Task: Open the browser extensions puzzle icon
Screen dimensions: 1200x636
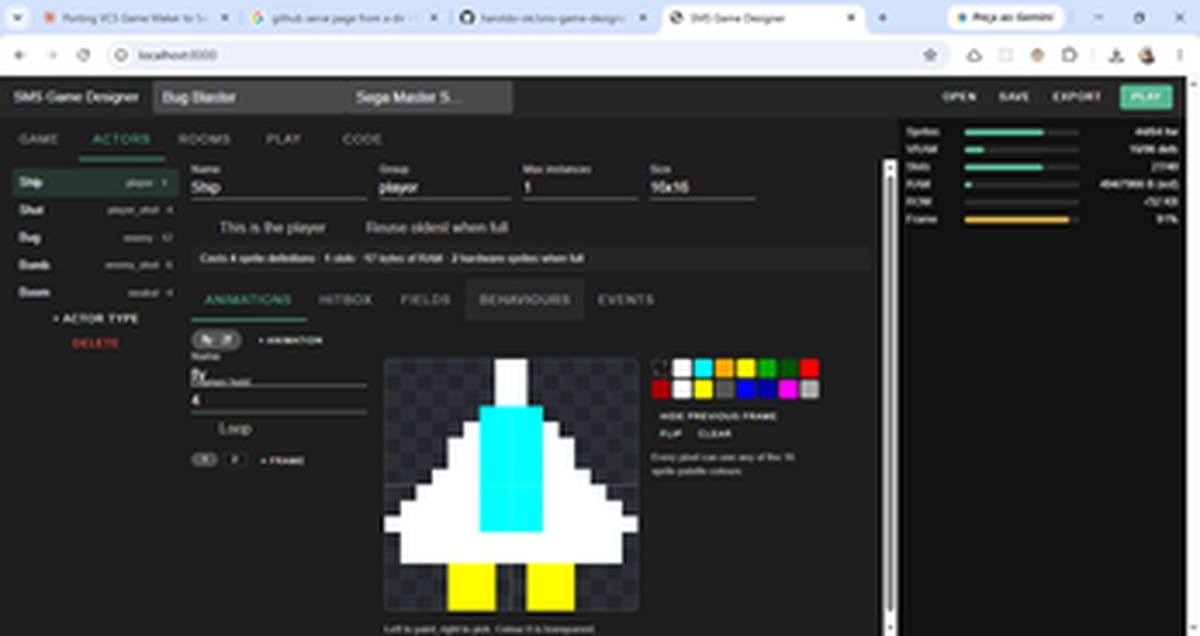Action: coord(1069,55)
